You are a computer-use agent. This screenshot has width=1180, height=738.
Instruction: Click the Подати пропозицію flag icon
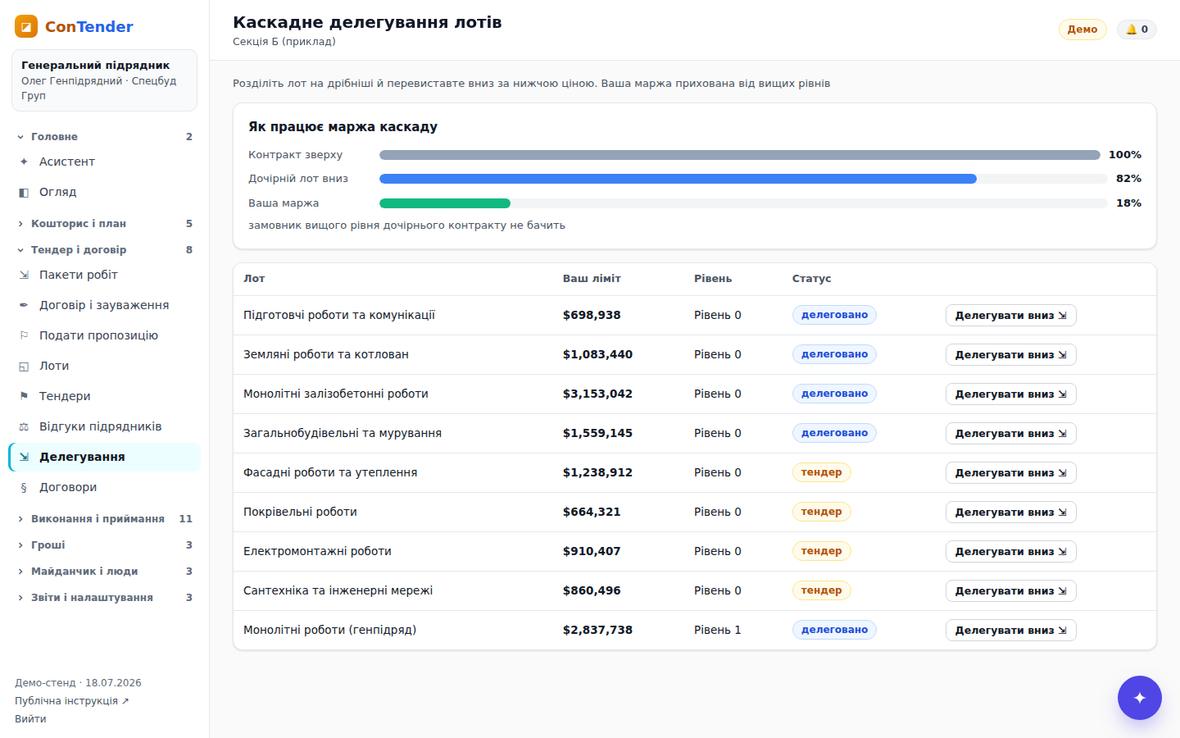(x=23, y=336)
